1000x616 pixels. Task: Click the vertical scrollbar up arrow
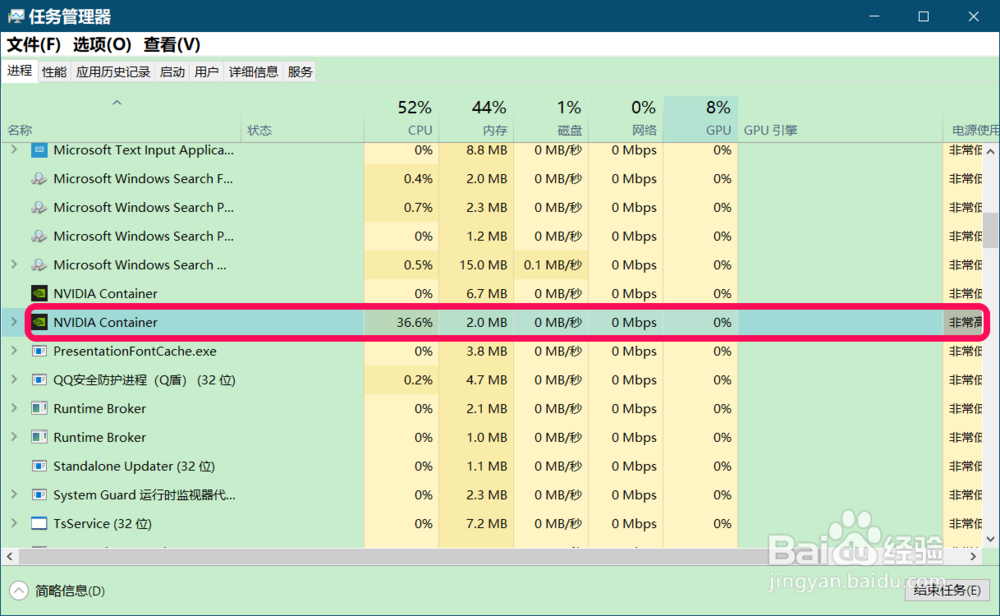[x=990, y=152]
